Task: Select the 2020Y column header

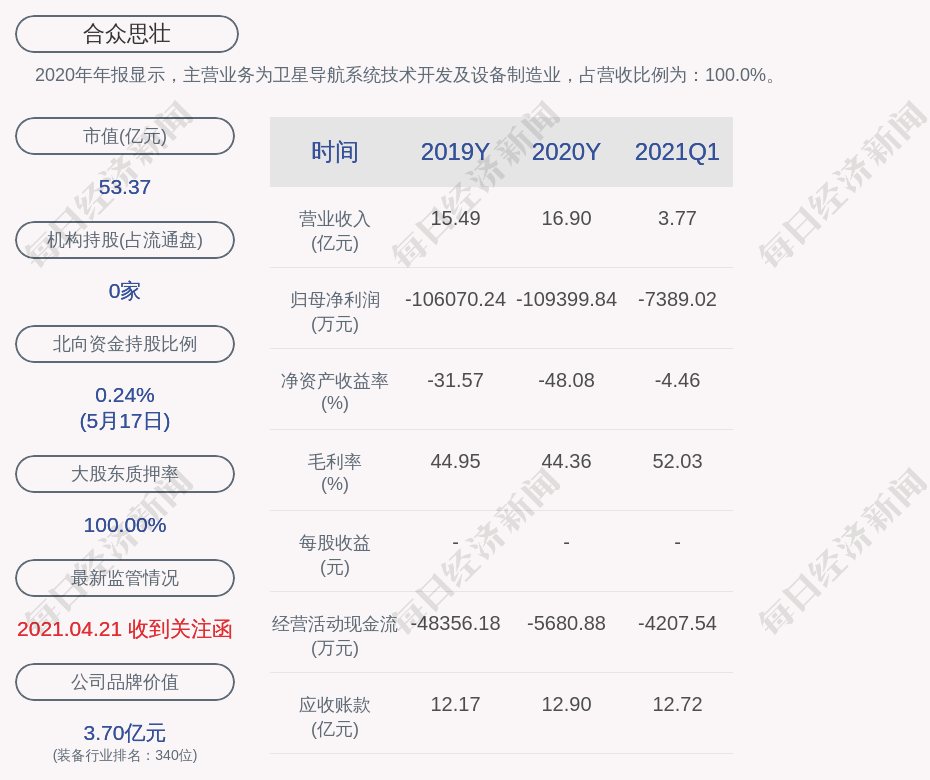Action: coord(566,152)
